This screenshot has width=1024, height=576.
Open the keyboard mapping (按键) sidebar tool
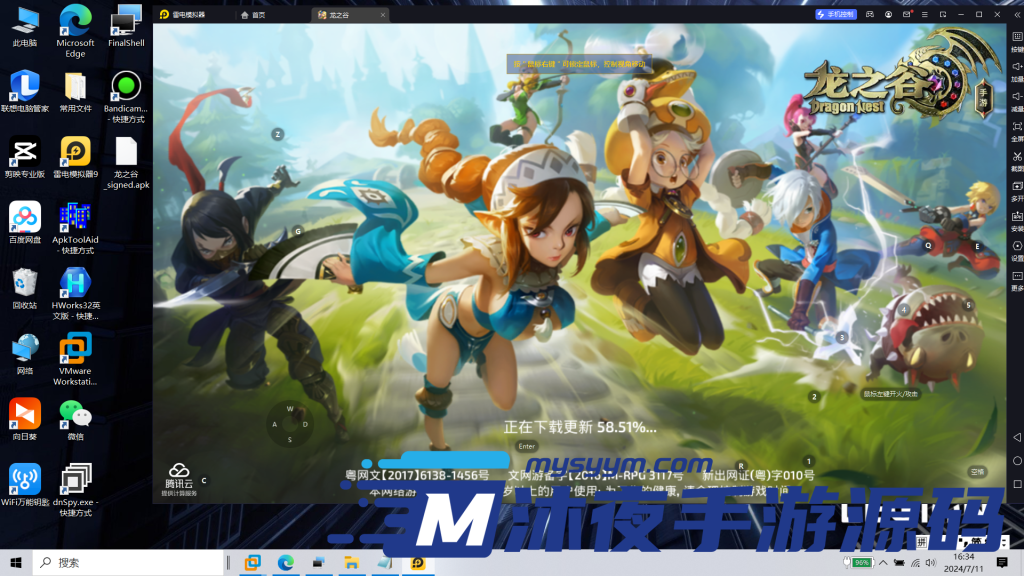click(1016, 40)
